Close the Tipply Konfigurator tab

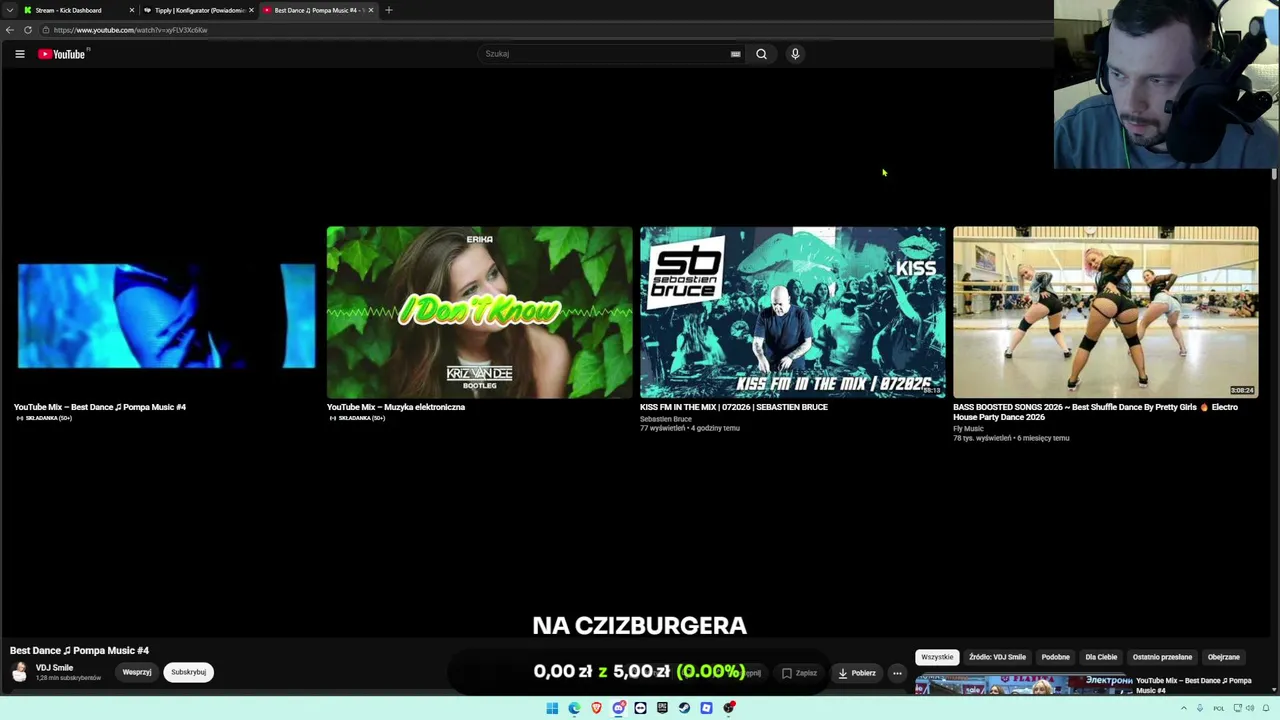(x=251, y=10)
